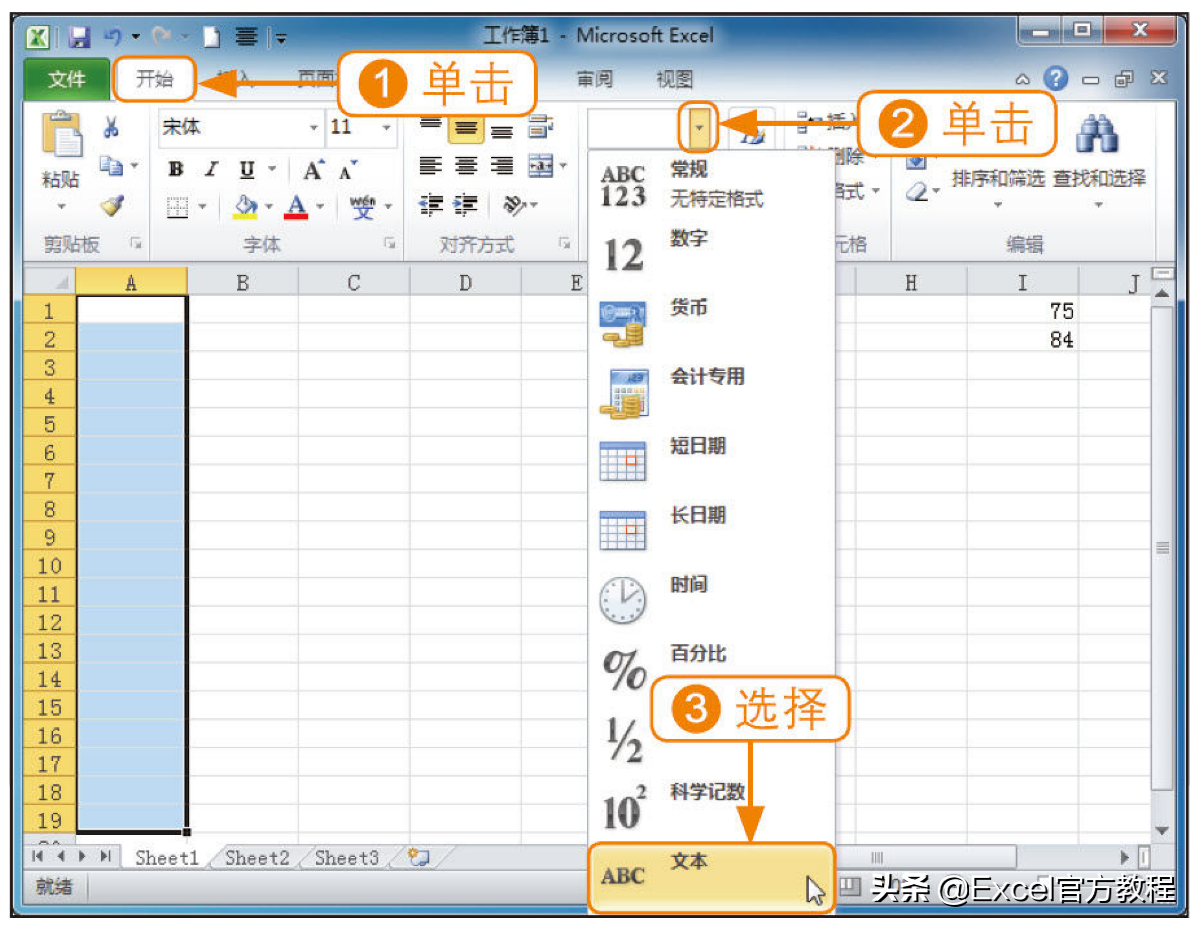The width and height of the screenshot is (1202, 931).
Task: Center text horizontally in the alignment group
Action: click(x=467, y=166)
